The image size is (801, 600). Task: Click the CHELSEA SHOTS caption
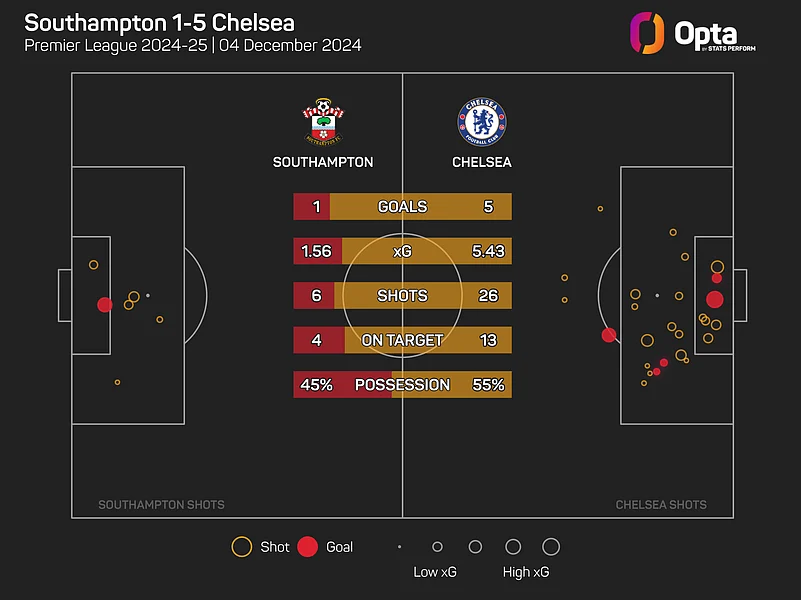tap(661, 505)
